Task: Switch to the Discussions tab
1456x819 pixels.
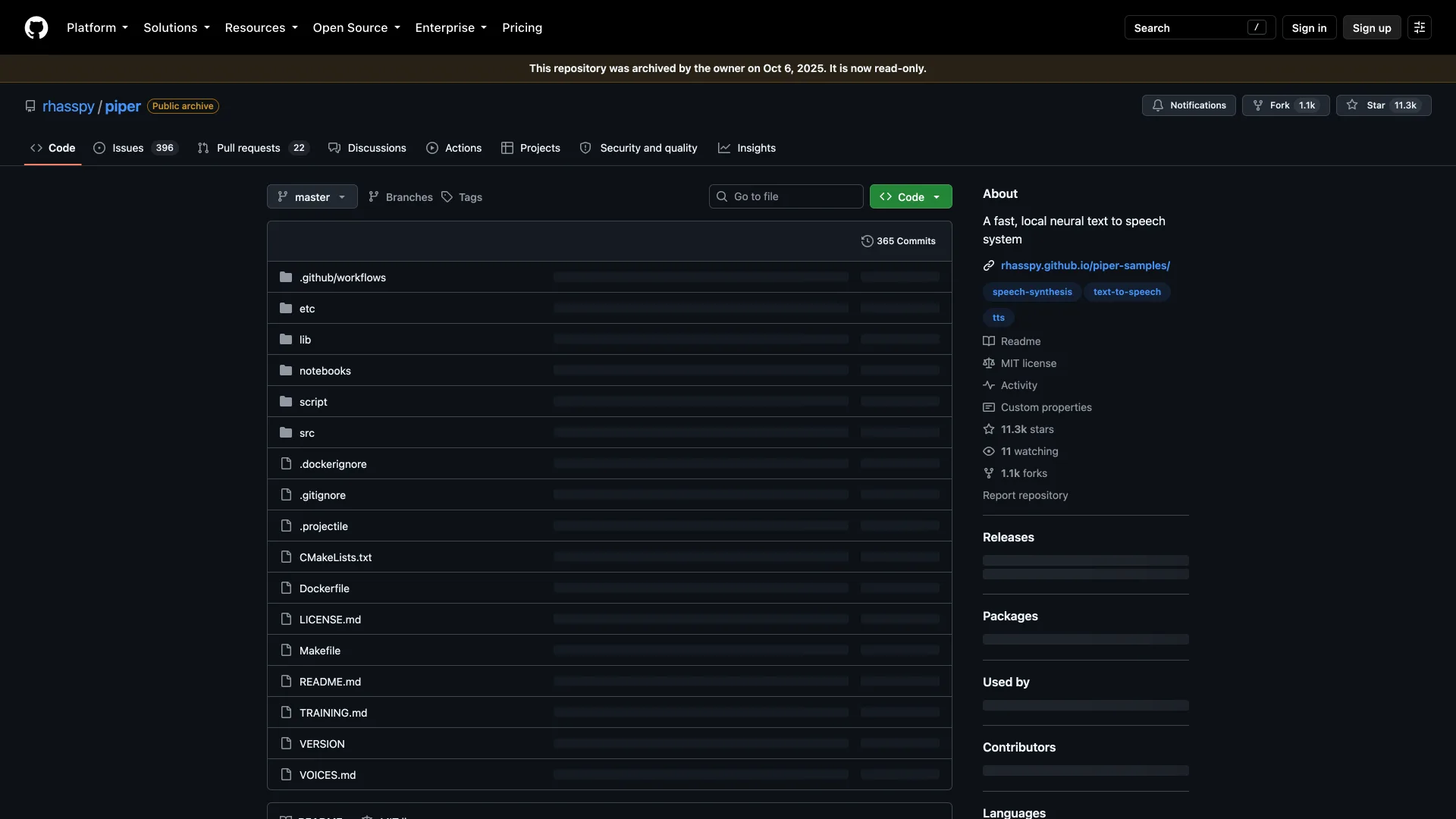Action: click(x=367, y=148)
